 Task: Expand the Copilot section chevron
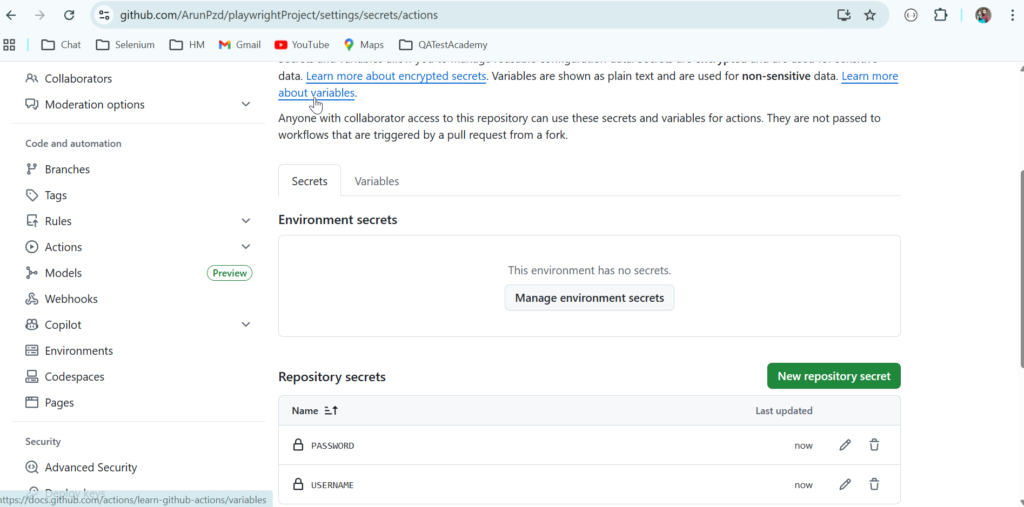[246, 325]
